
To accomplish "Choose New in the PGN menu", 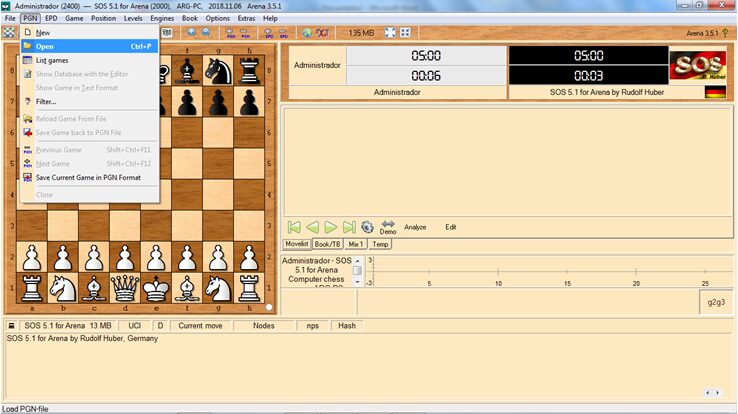I will [89, 32].
